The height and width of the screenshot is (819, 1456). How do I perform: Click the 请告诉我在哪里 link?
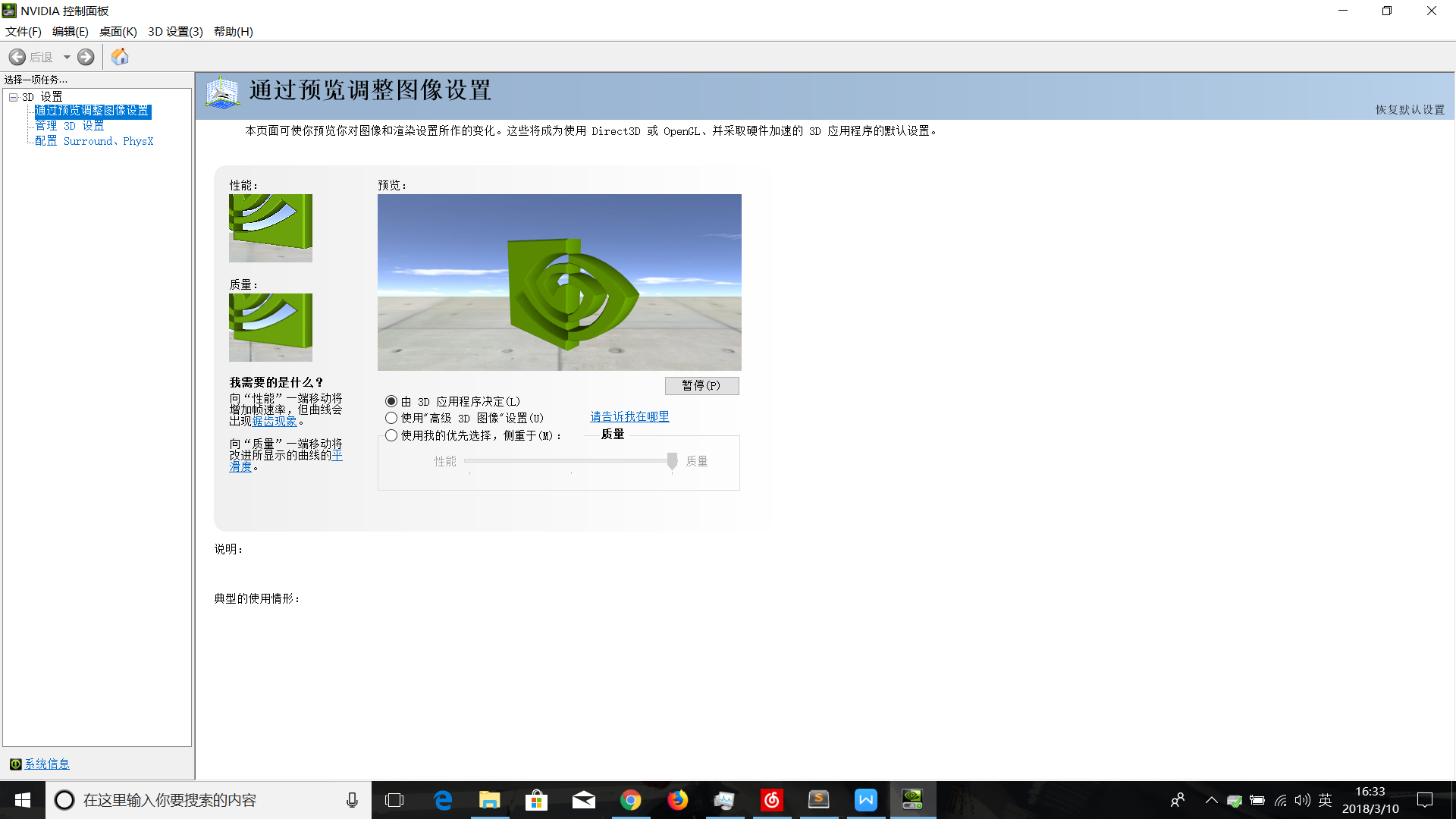pyautogui.click(x=629, y=417)
